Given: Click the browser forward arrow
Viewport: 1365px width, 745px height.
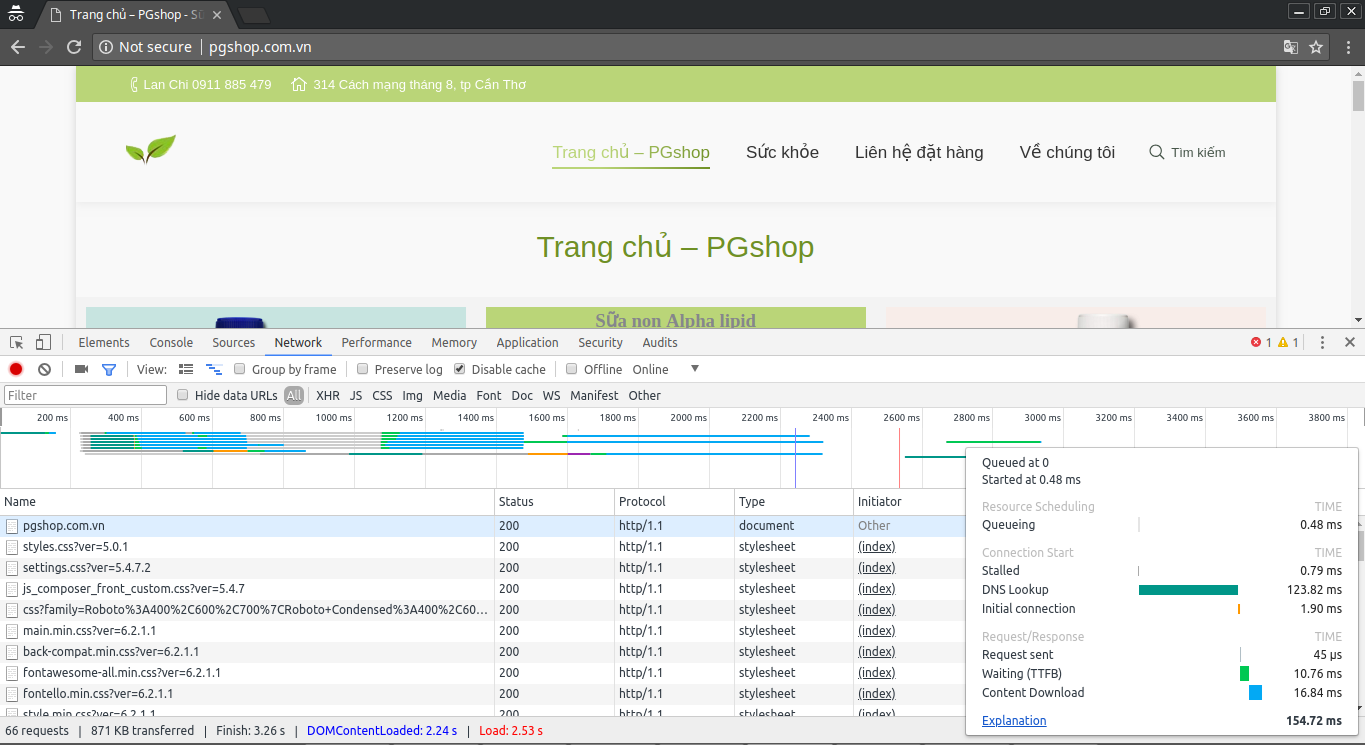Looking at the screenshot, I should click(46, 47).
